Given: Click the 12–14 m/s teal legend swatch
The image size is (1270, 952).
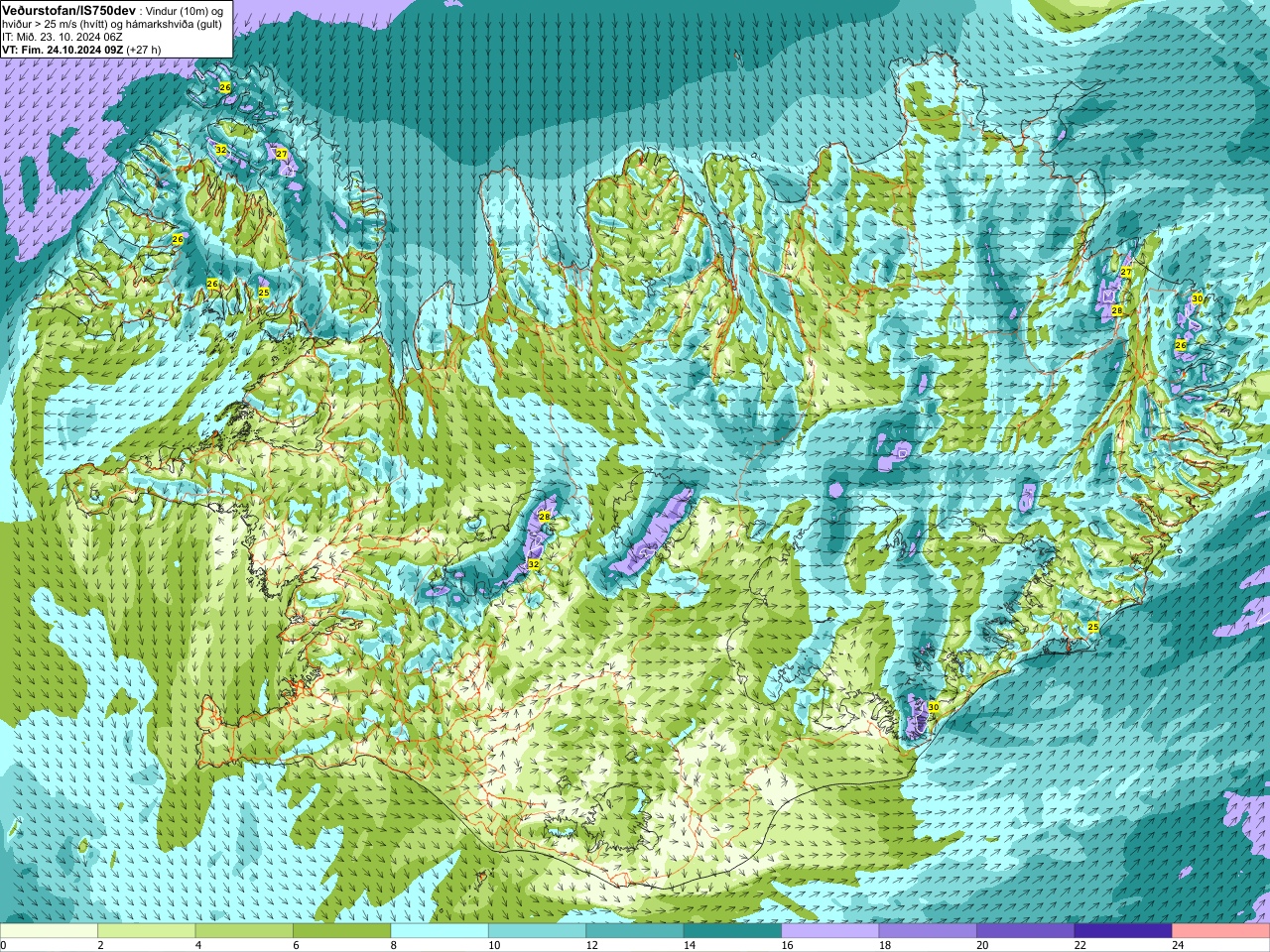Looking at the screenshot, I should pyautogui.click(x=635, y=930).
